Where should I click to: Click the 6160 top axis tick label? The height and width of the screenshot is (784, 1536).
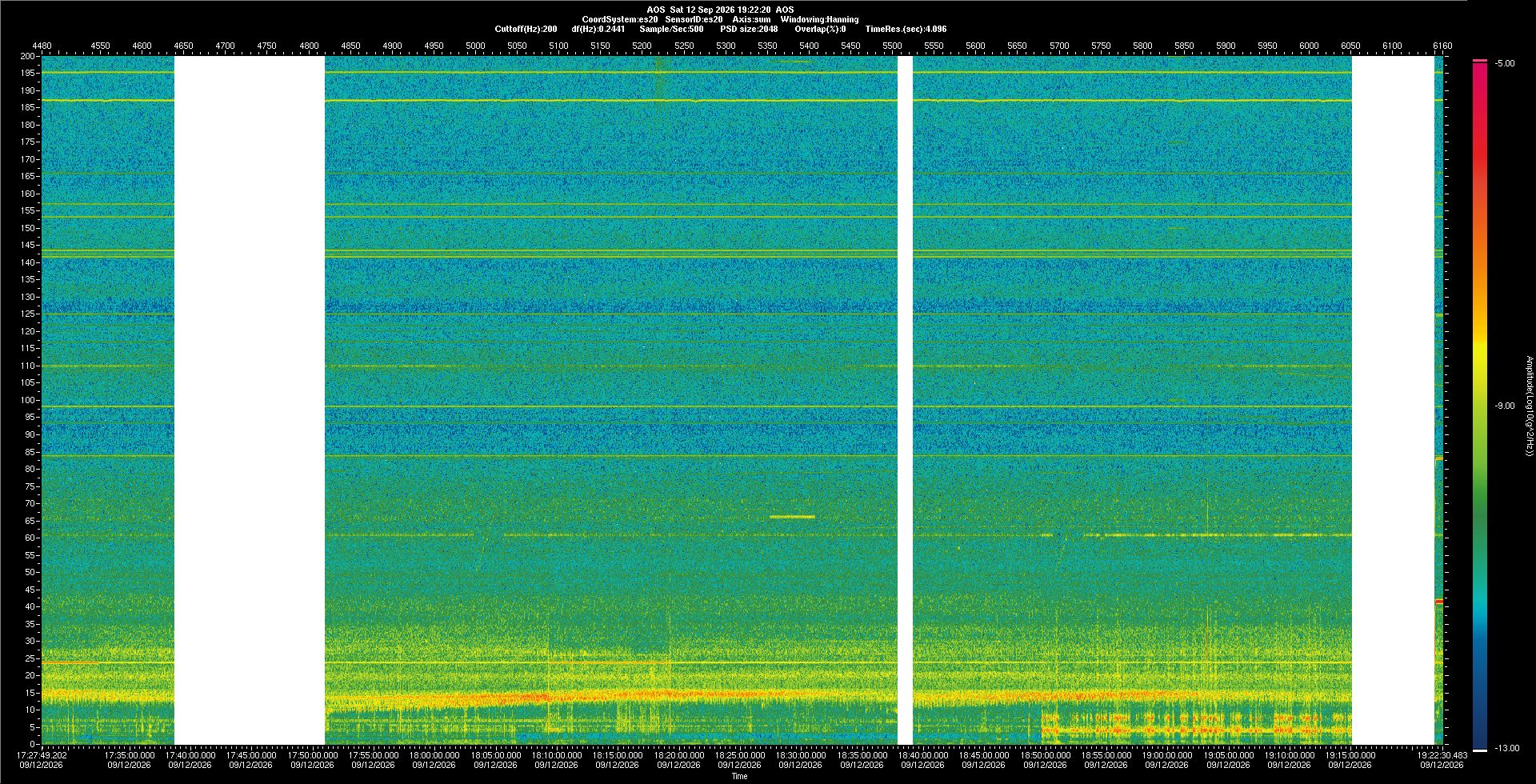(1442, 46)
